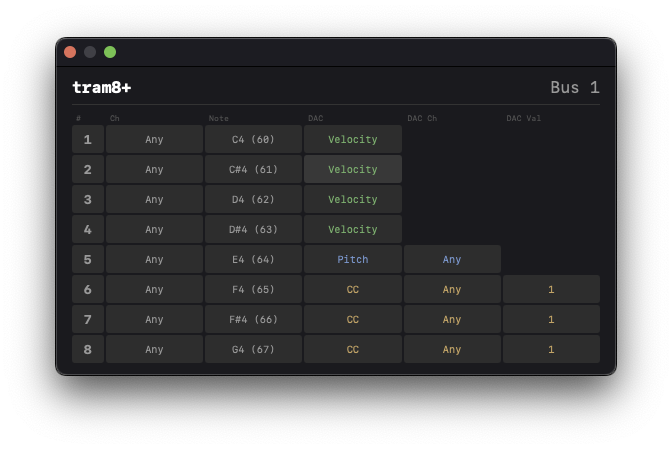Image resolution: width=672 pixels, height=449 pixels.
Task: Change the C#4 (61) note cell
Action: 253,169
